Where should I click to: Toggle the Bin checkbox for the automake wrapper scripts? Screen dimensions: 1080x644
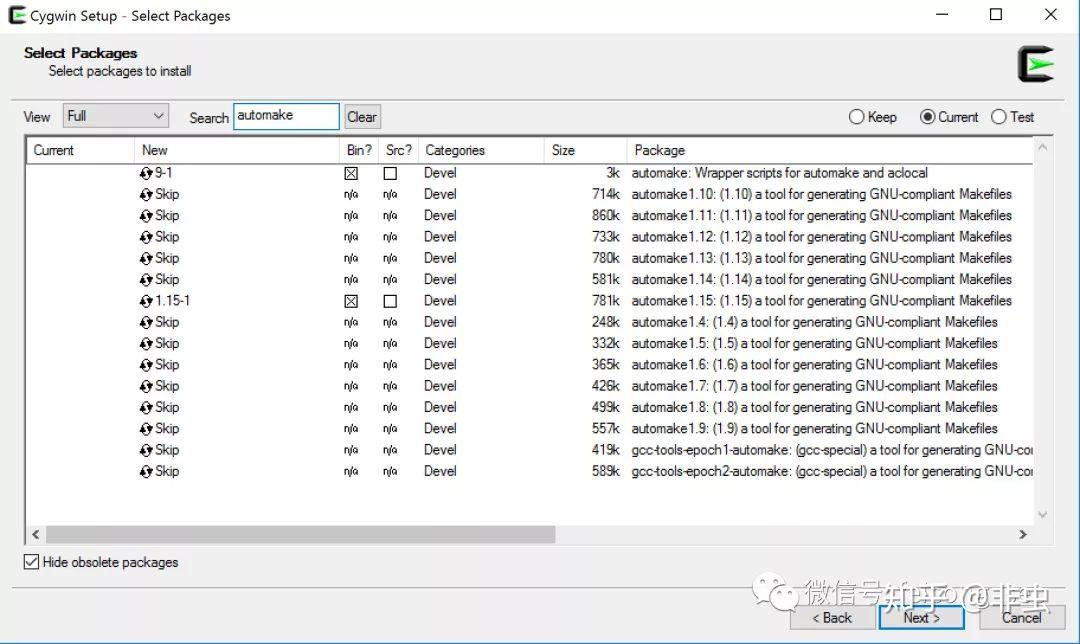351,174
